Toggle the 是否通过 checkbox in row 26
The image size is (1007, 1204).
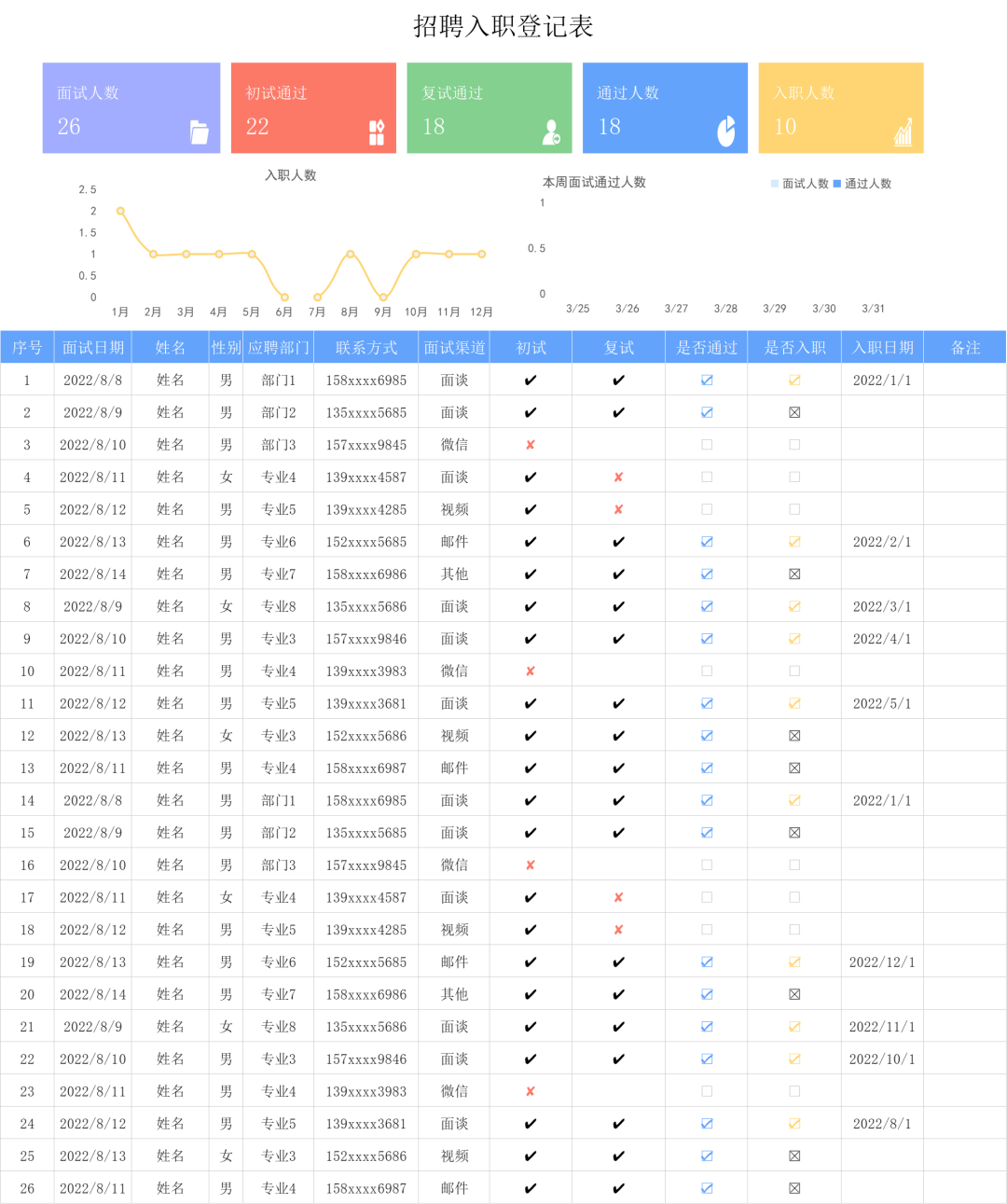tap(707, 1188)
